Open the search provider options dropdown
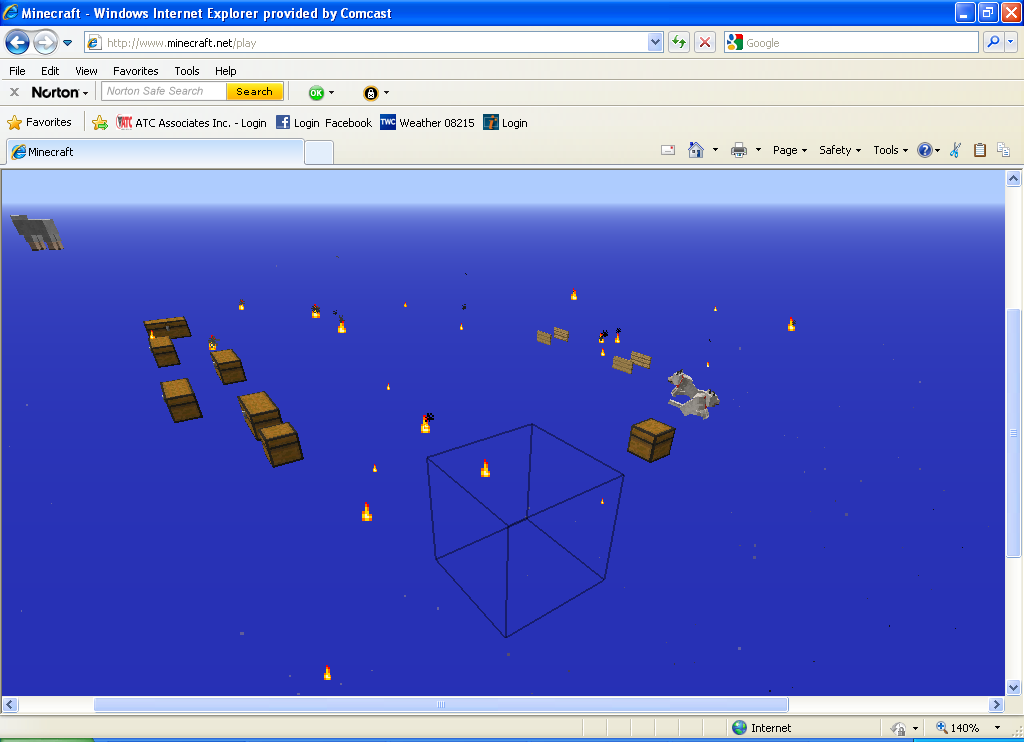Screen dimensions: 1024x742 tap(1011, 43)
